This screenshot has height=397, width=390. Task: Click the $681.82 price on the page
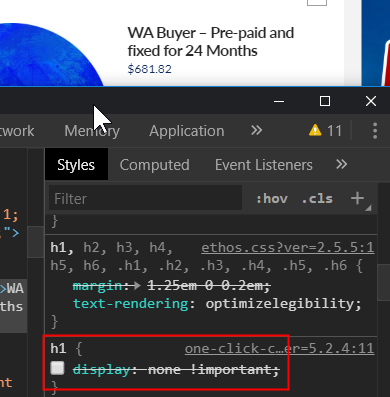point(150,69)
